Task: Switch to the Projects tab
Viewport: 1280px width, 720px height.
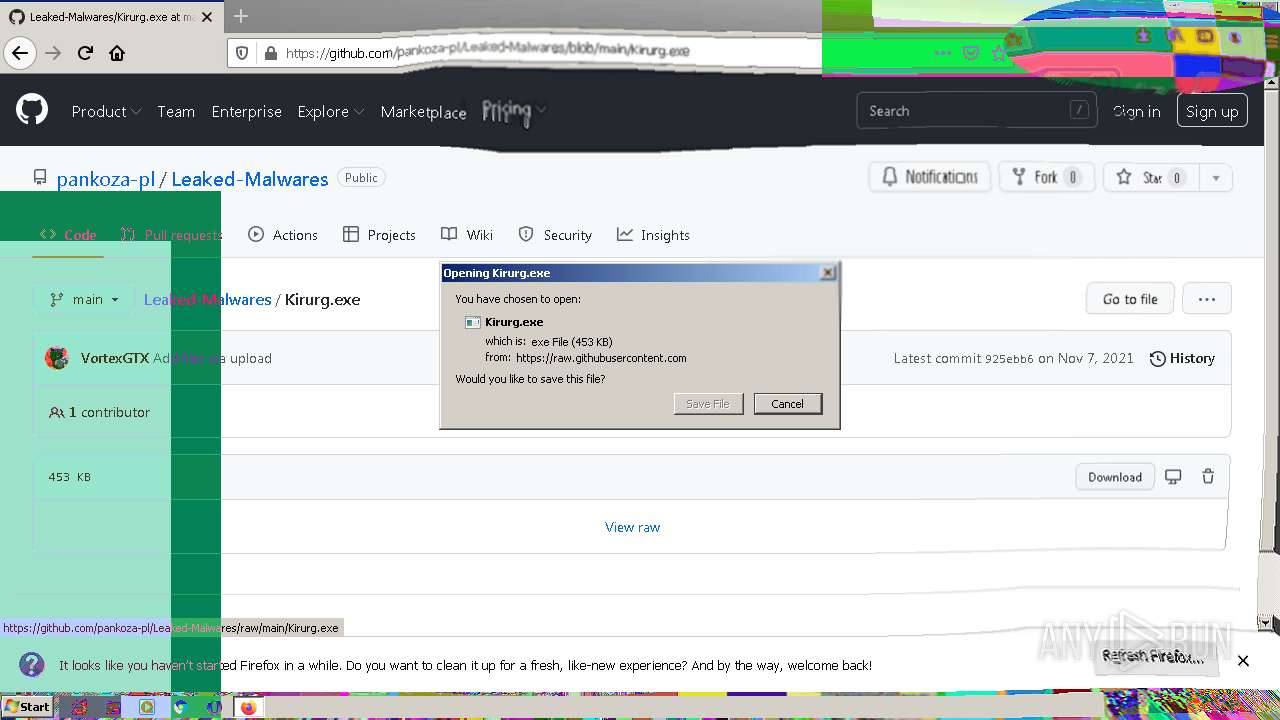Action: (x=379, y=235)
